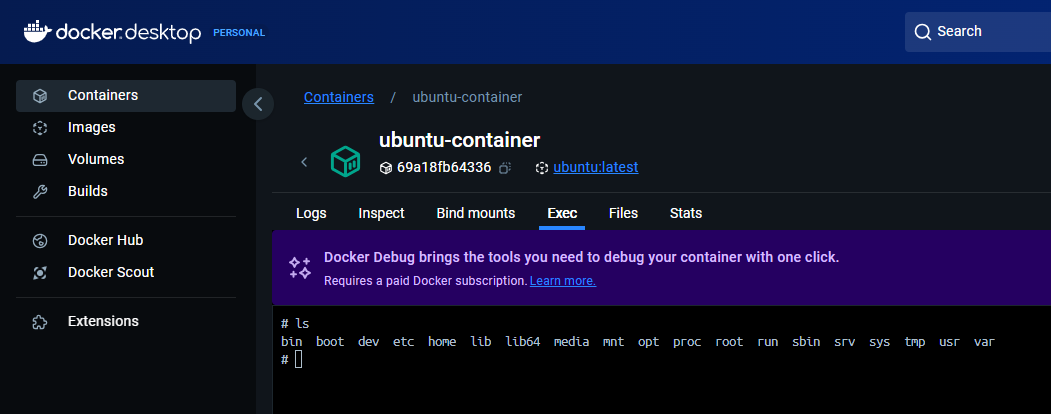Copy container ID 69a18fb64336
This screenshot has height=414, width=1051.
coord(506,168)
